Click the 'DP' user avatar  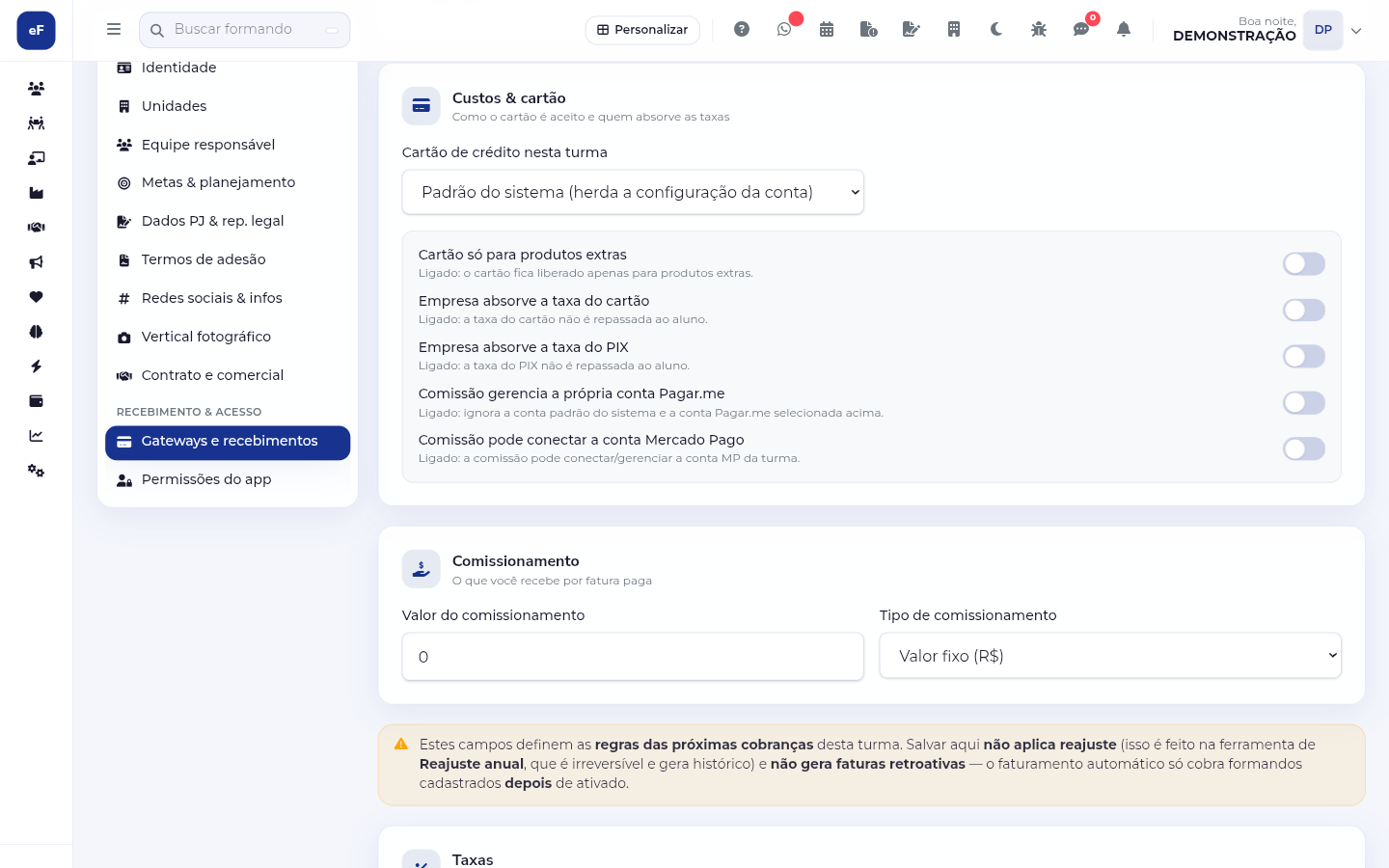pyautogui.click(x=1323, y=30)
